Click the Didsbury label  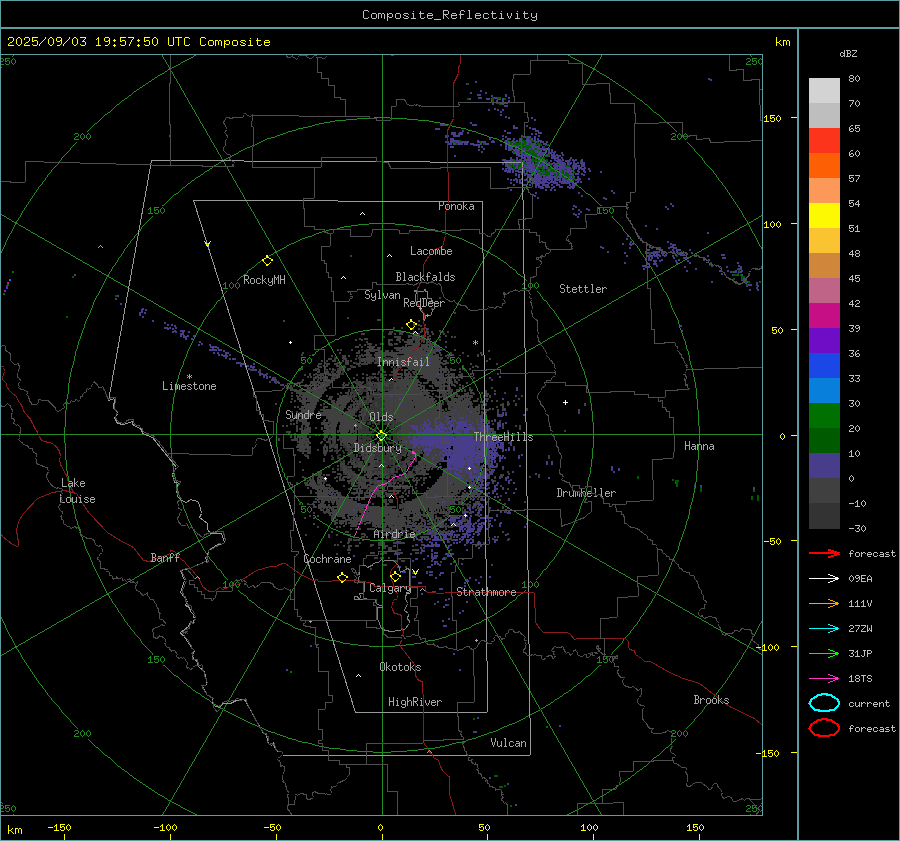pyautogui.click(x=377, y=448)
